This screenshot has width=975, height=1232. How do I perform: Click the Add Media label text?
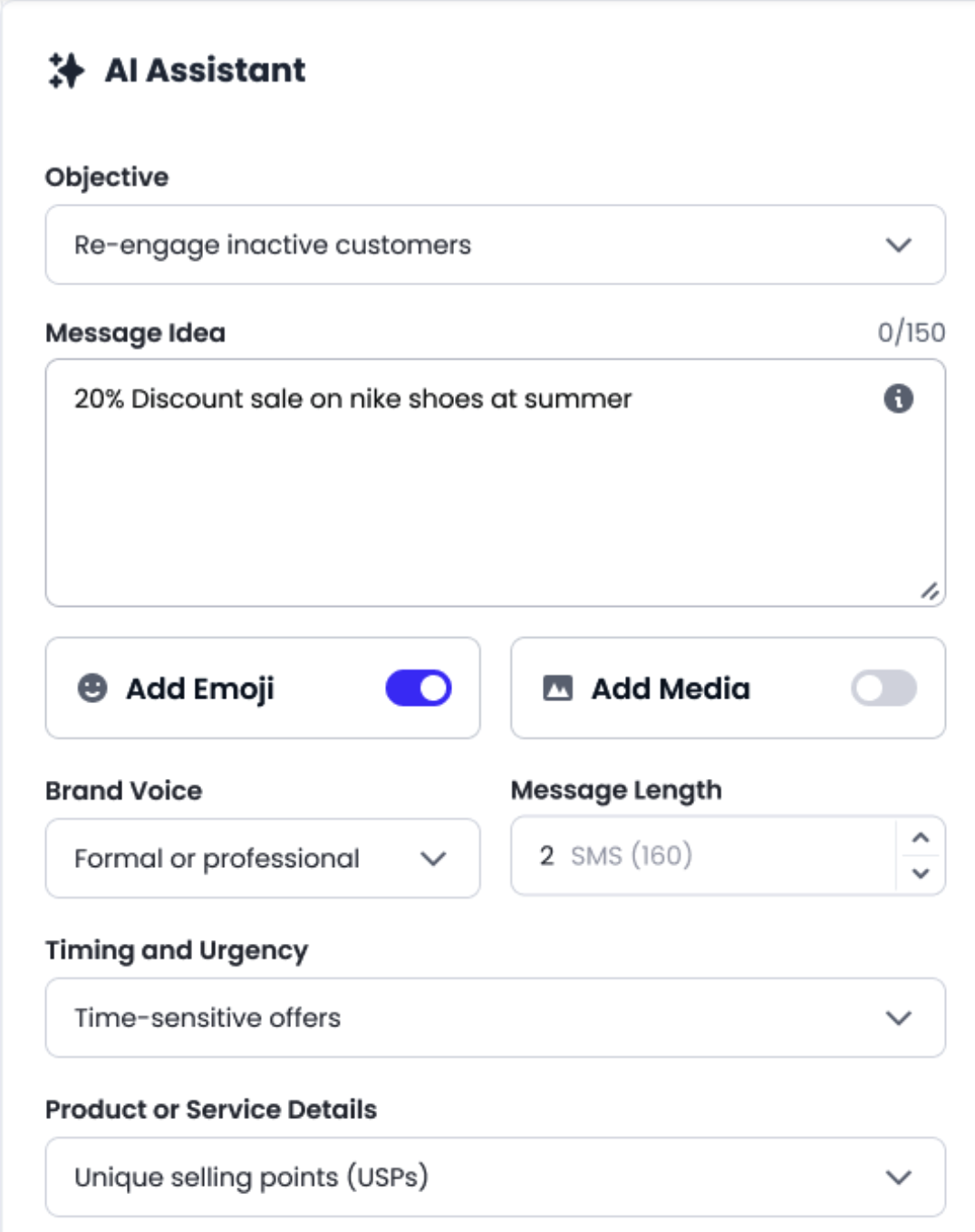coord(671,688)
